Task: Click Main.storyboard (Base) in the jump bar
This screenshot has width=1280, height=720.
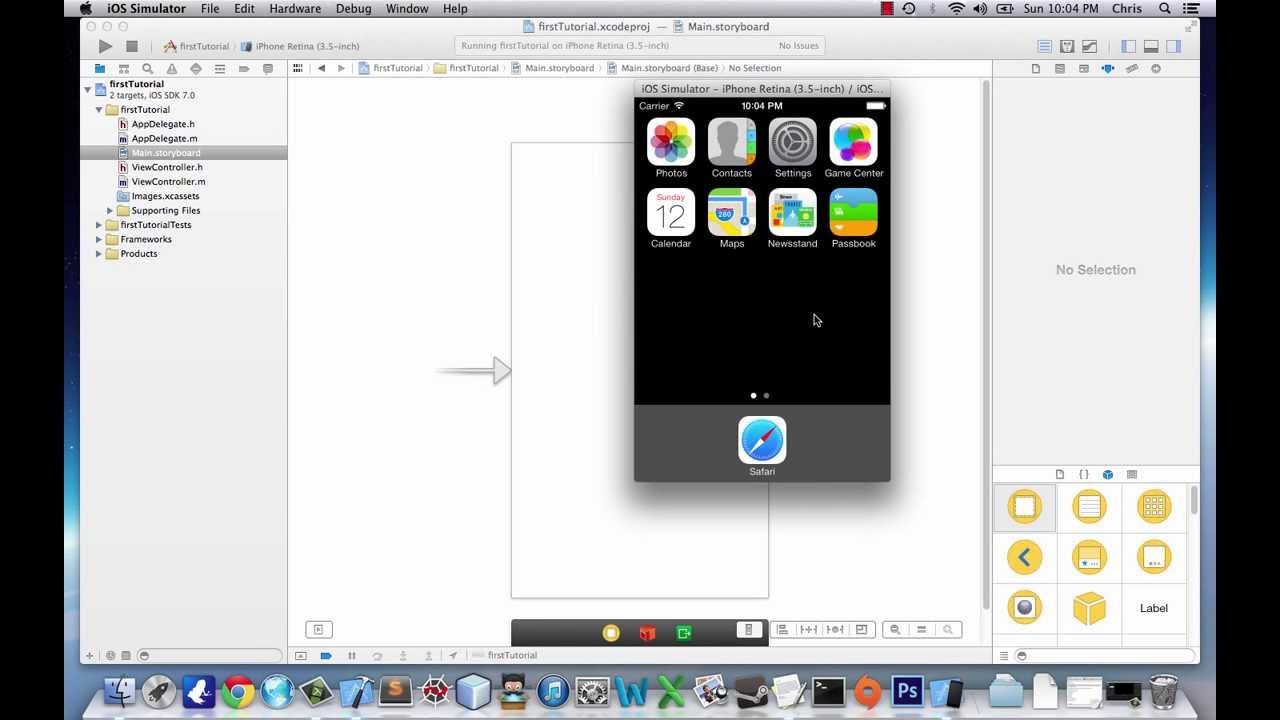Action: (661, 68)
